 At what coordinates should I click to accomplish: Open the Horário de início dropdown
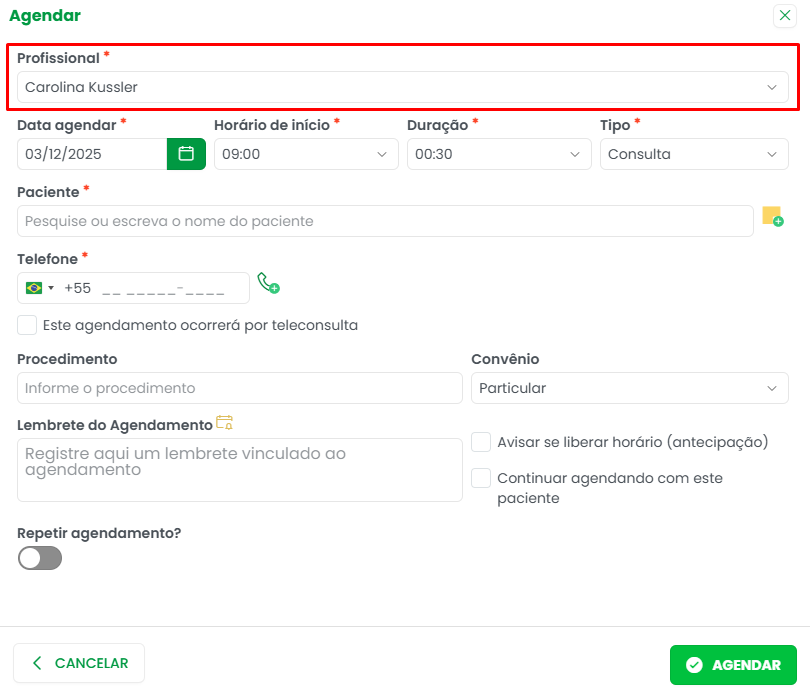(305, 154)
